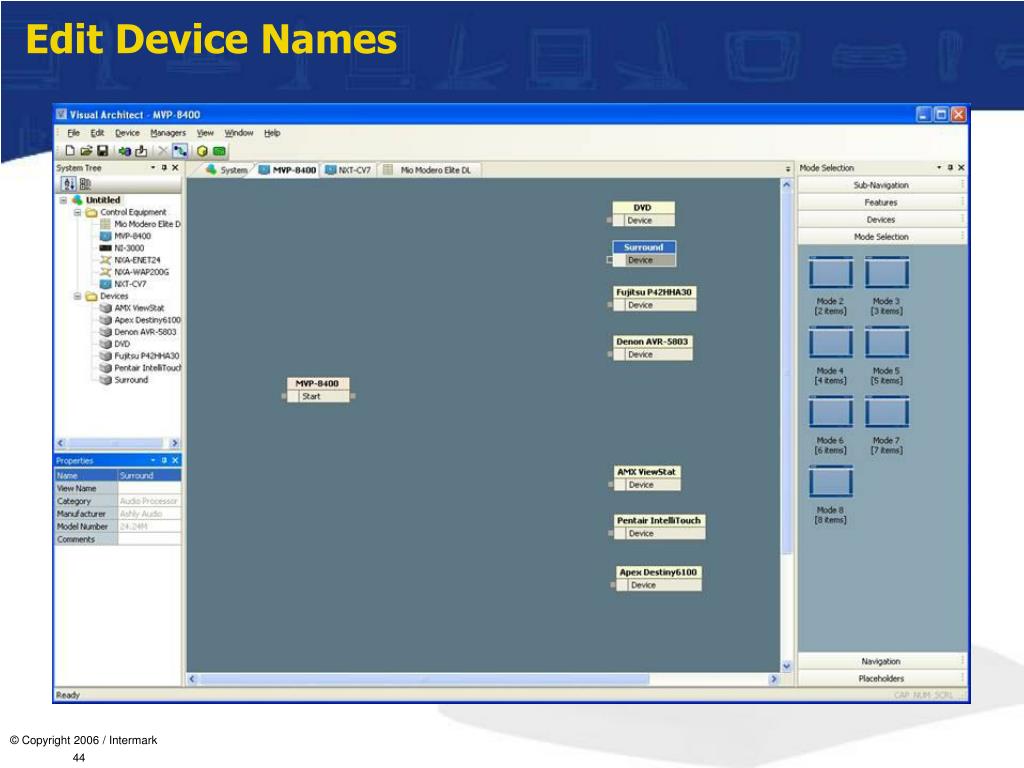The image size is (1024, 768).
Task: Select AMX ViewStat in the tree
Action: tap(132, 308)
